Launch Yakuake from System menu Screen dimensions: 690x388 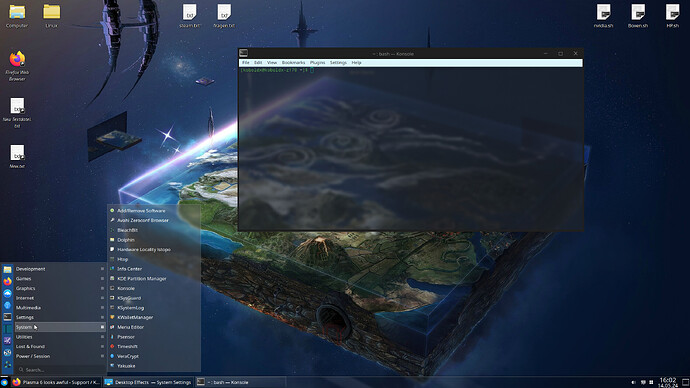(x=154, y=366)
